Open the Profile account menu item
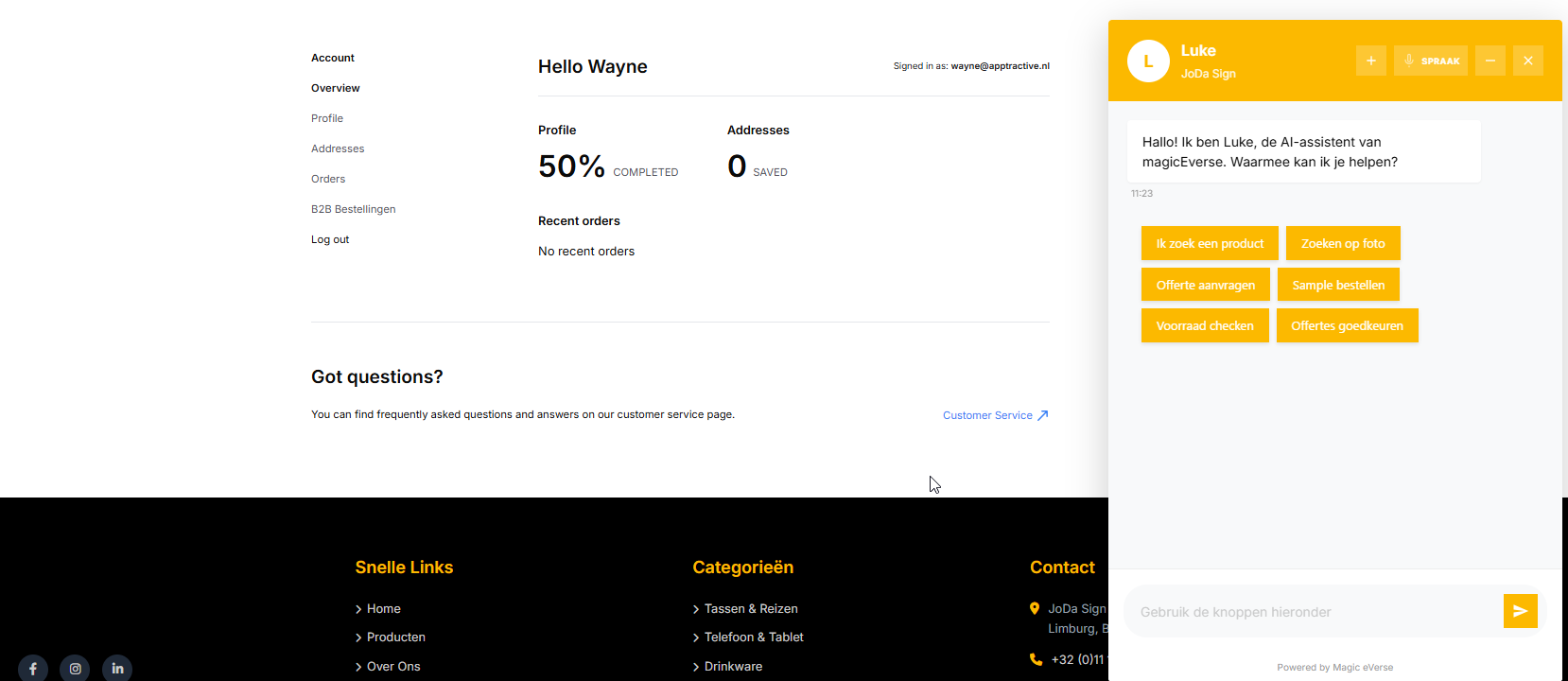 (327, 118)
